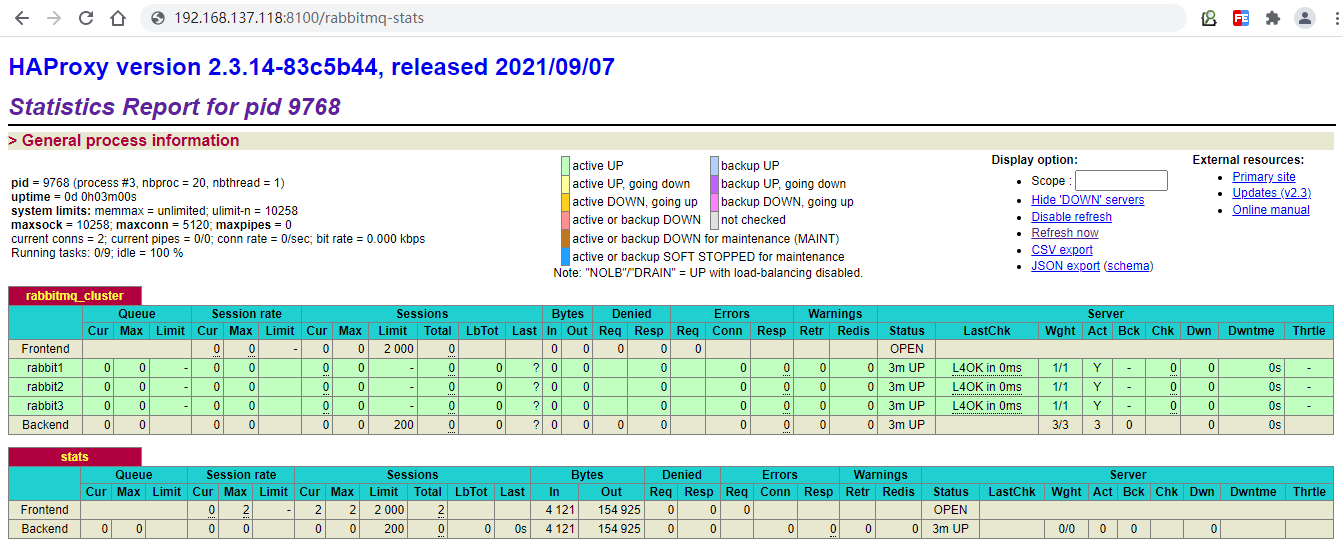Click the uptime value line
1342x545 pixels.
tap(74, 197)
